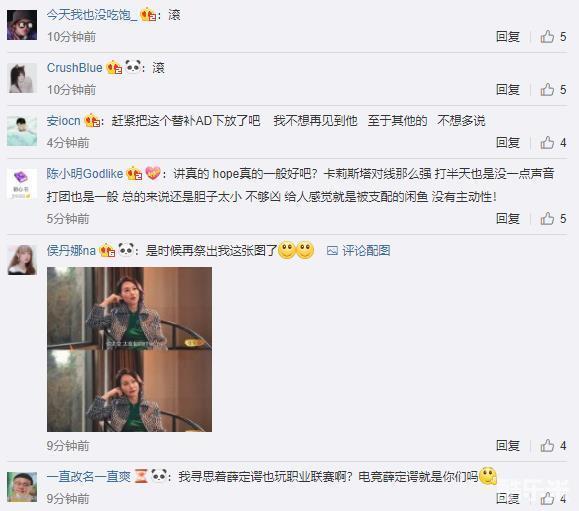579x511 pixels.
Task: Reply to 安iocn's comment about the AD
Action: pyautogui.click(x=508, y=143)
